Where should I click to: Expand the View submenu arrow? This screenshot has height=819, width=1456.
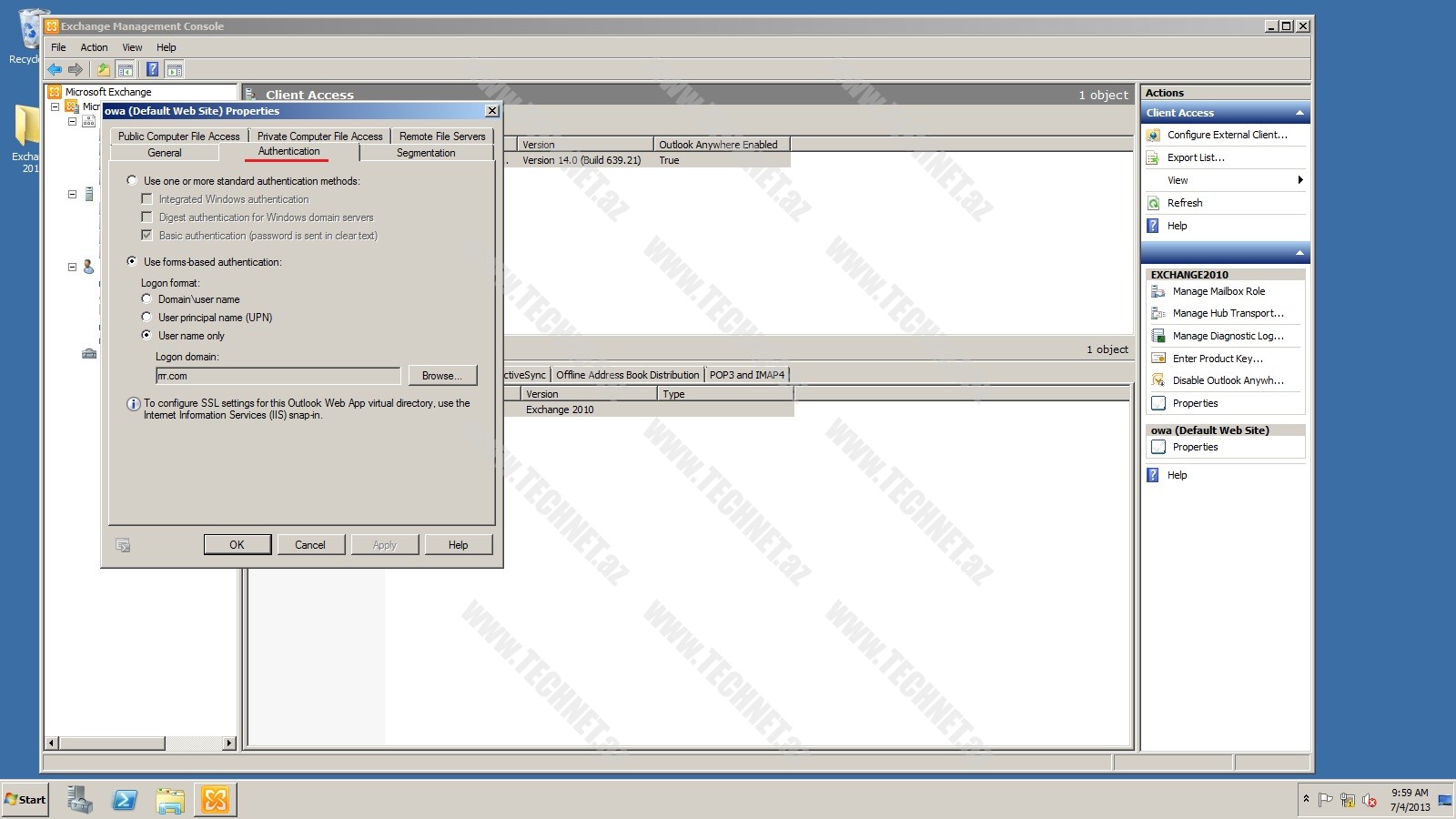pos(1299,180)
